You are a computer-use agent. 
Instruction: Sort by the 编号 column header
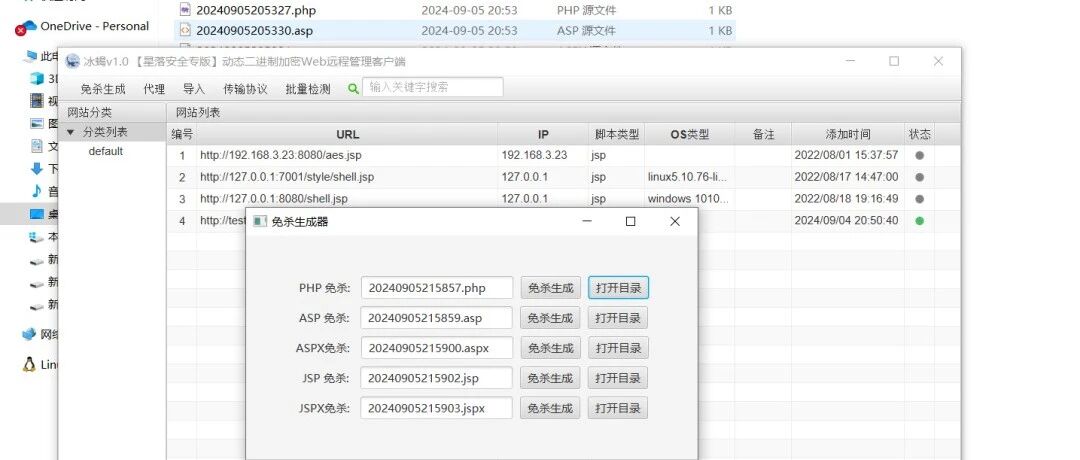point(182,134)
